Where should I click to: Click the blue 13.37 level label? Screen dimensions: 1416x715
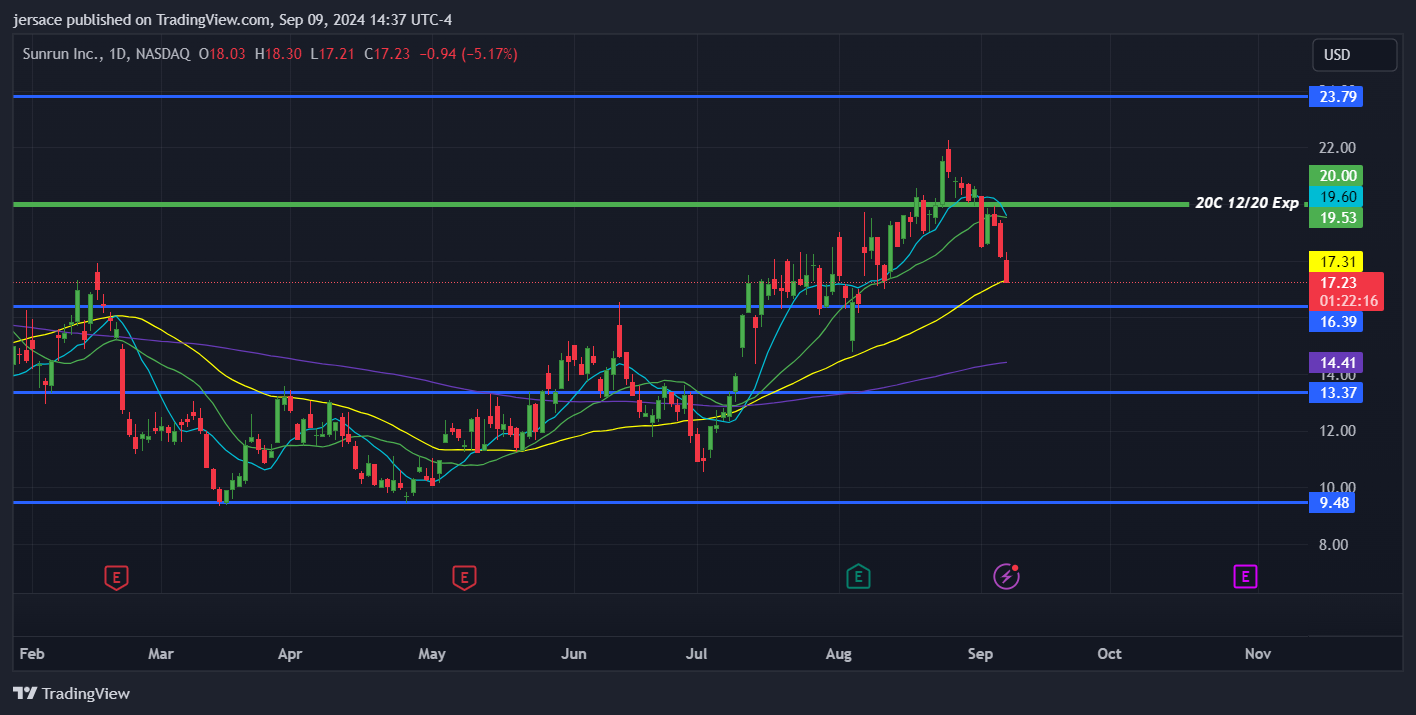pos(1336,392)
